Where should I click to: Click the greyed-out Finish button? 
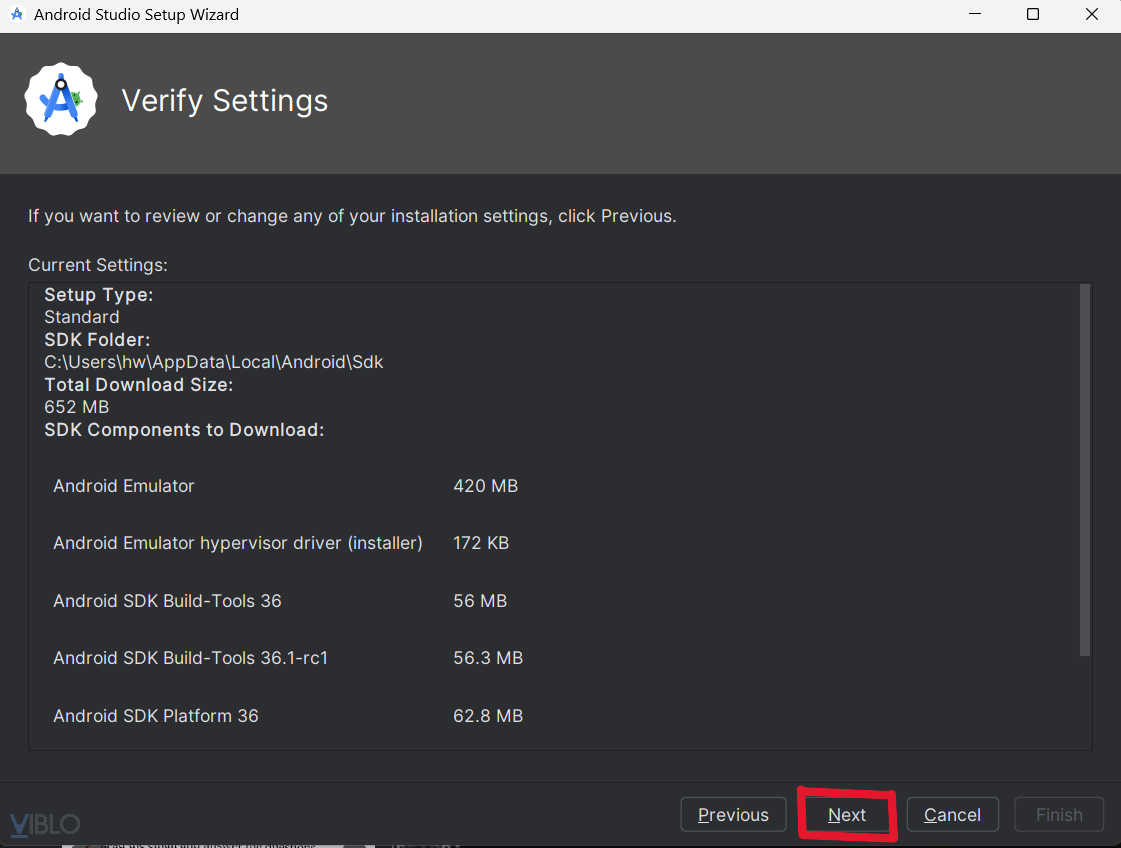coord(1059,815)
